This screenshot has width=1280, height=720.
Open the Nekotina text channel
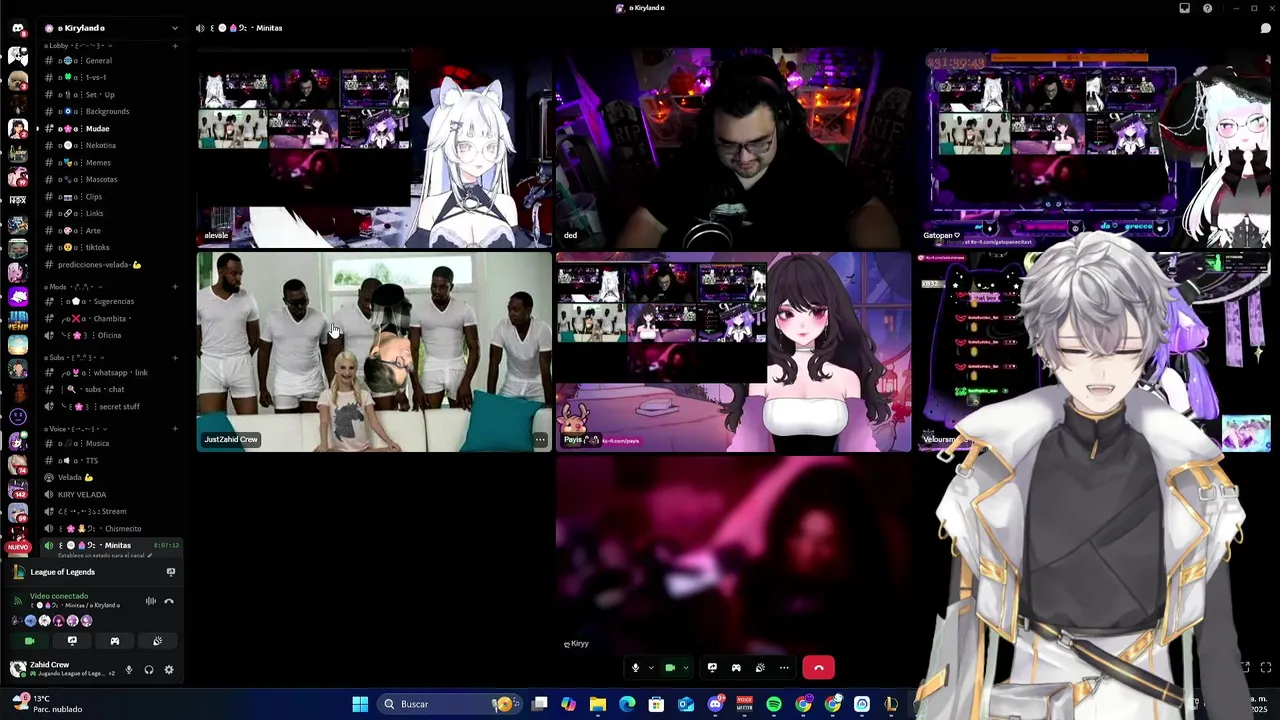pos(111,145)
